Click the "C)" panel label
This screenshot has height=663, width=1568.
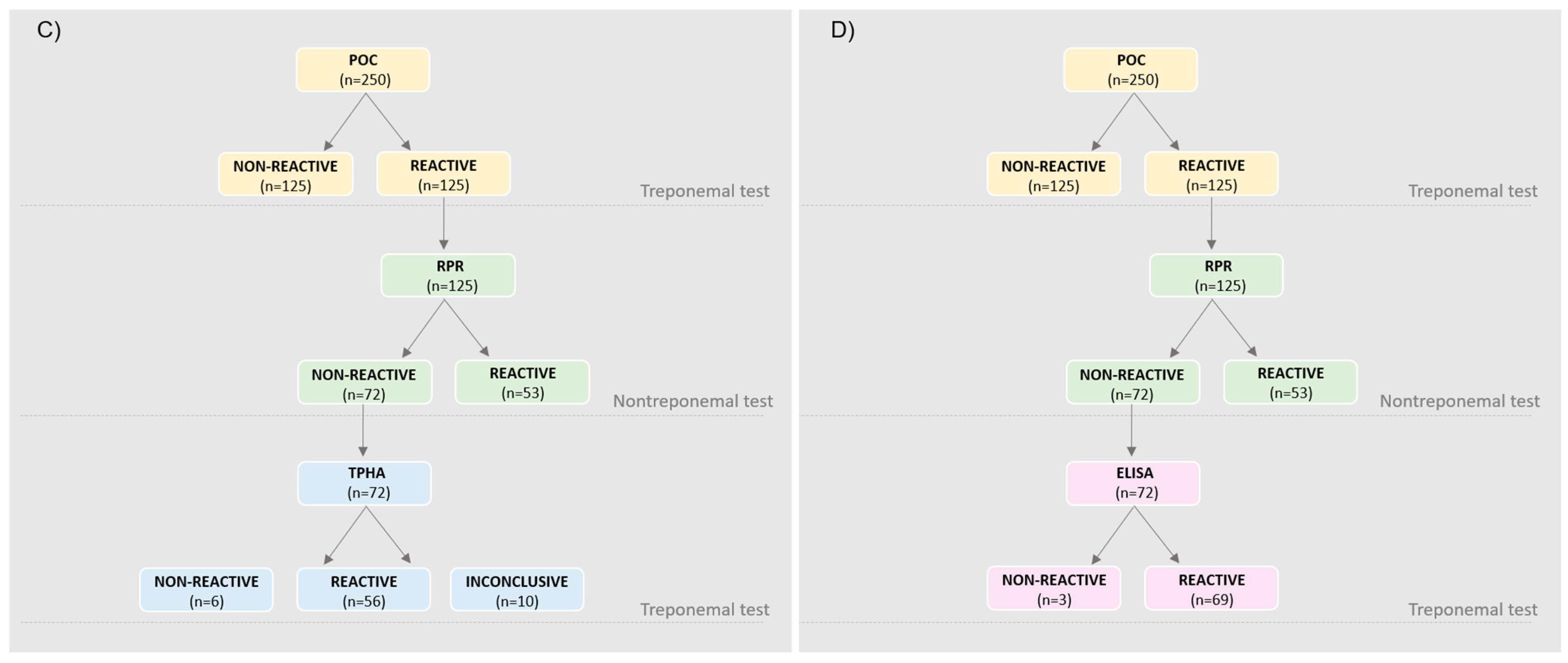tap(49, 30)
